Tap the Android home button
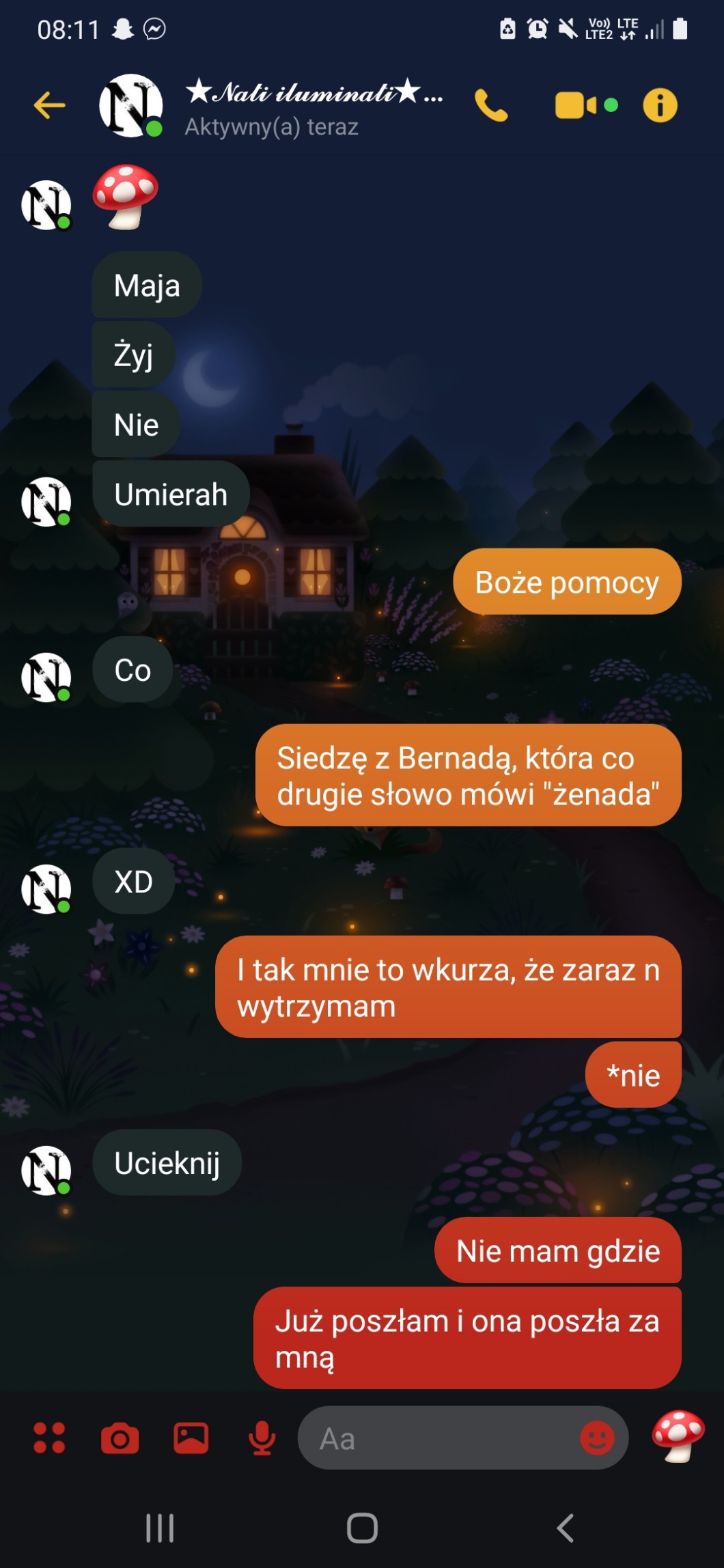 362,1528
